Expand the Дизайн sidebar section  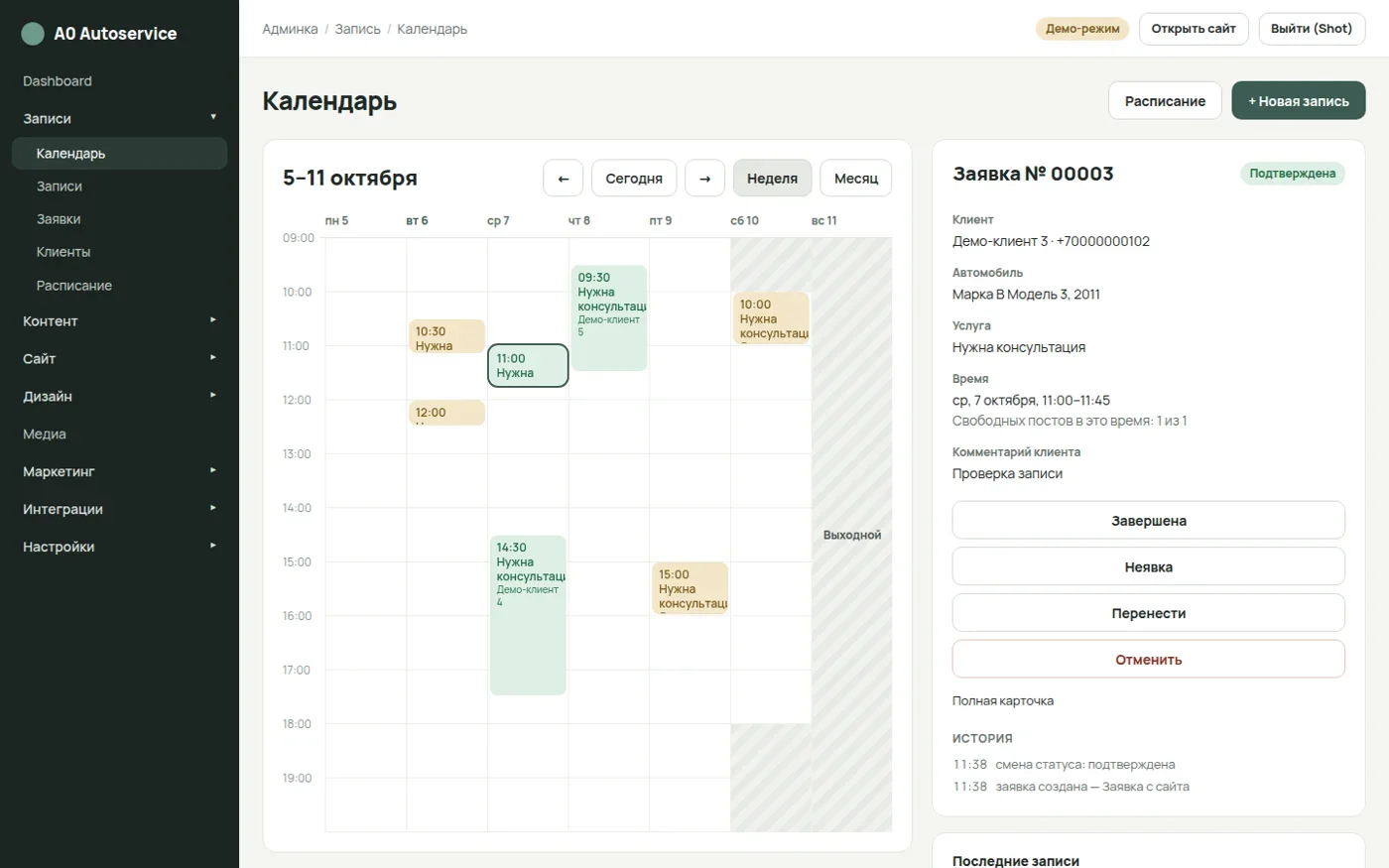tap(119, 397)
